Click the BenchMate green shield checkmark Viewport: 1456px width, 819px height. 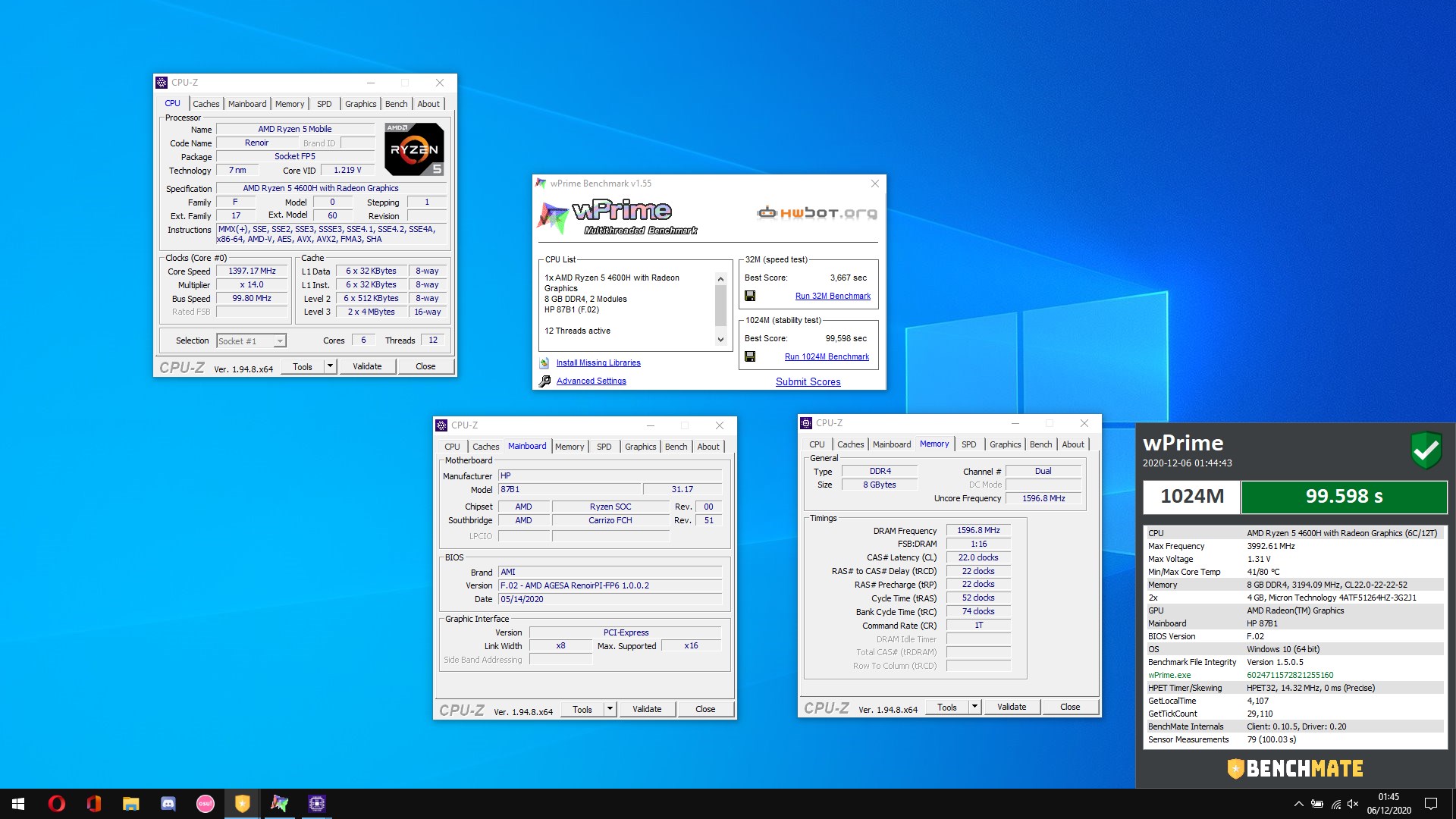click(x=1426, y=450)
